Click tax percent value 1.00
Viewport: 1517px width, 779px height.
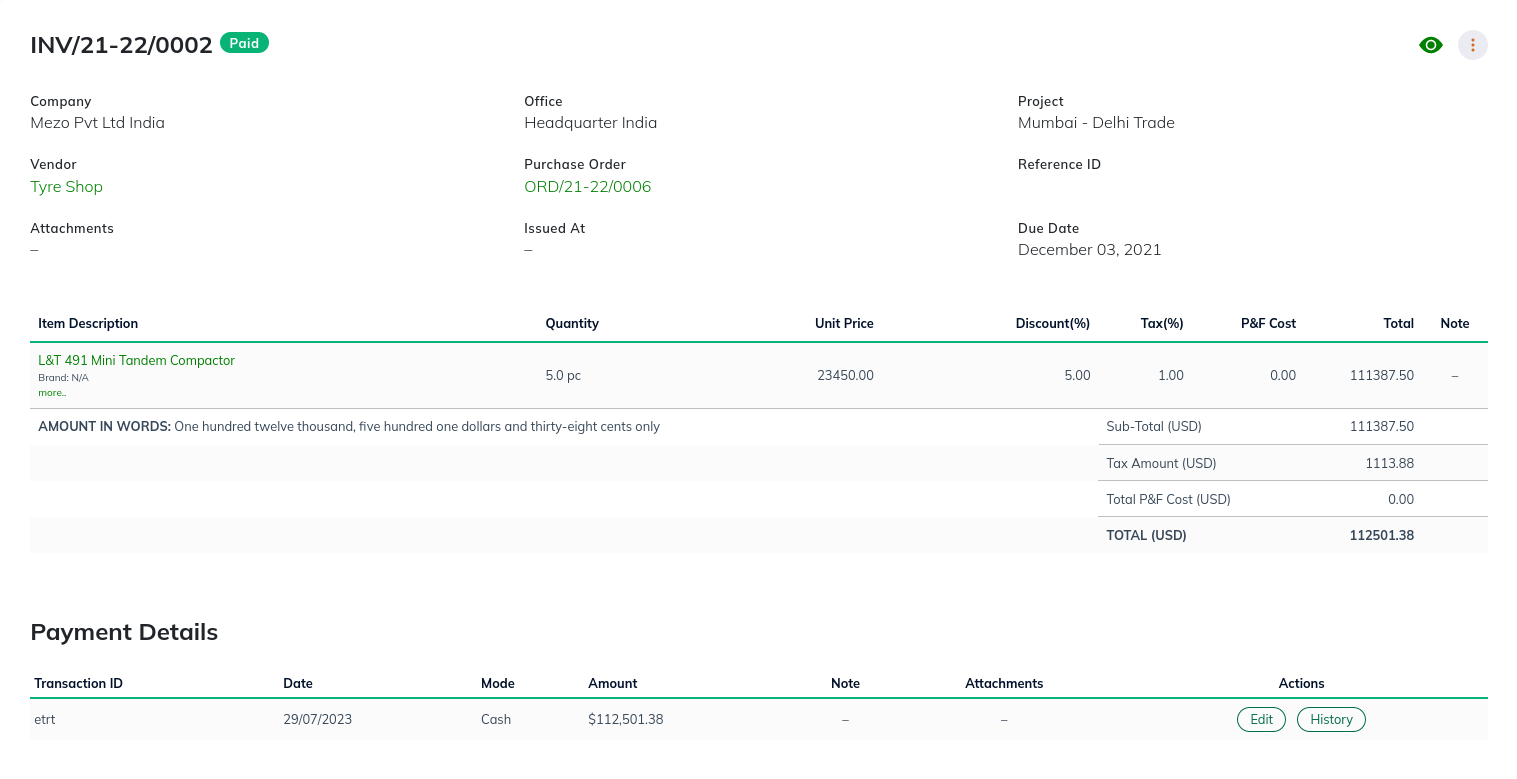(x=1170, y=376)
